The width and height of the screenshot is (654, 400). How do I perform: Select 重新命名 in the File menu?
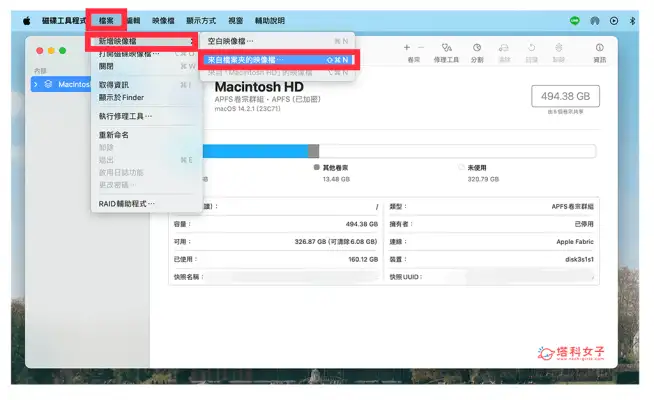145,135
